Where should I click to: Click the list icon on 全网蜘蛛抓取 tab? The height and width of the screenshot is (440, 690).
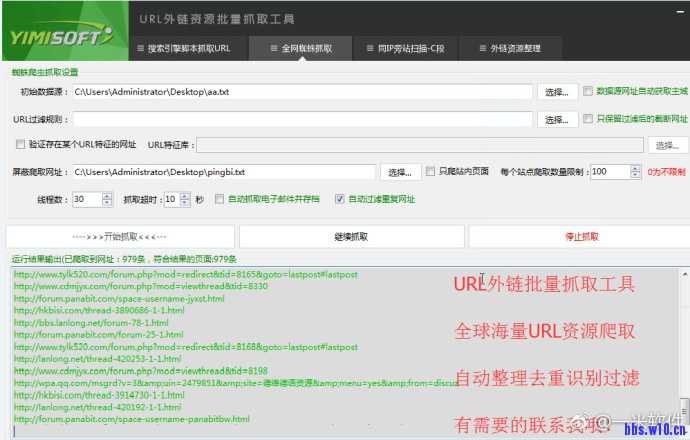pos(273,47)
